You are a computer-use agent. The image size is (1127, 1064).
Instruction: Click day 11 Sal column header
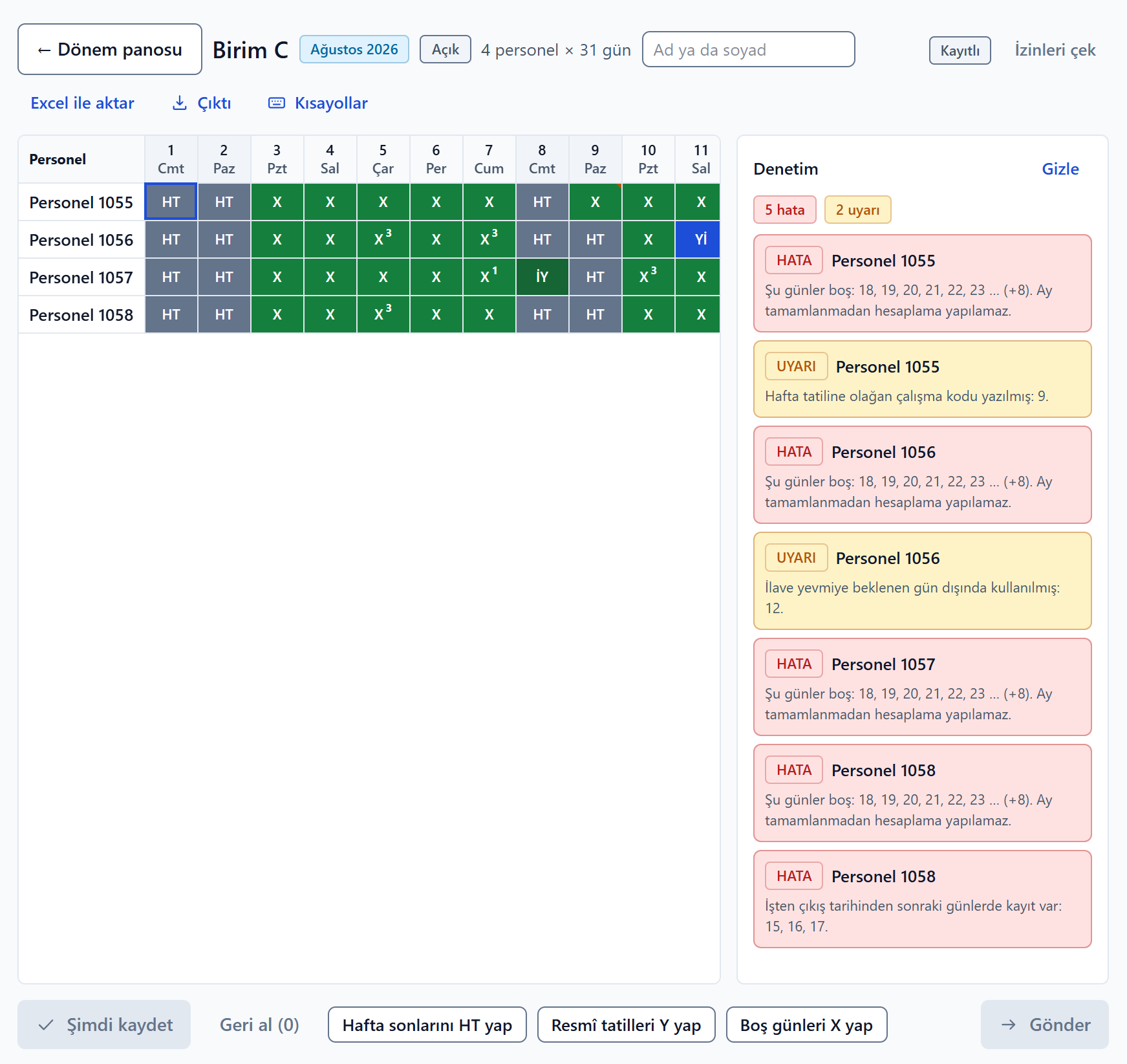(698, 159)
